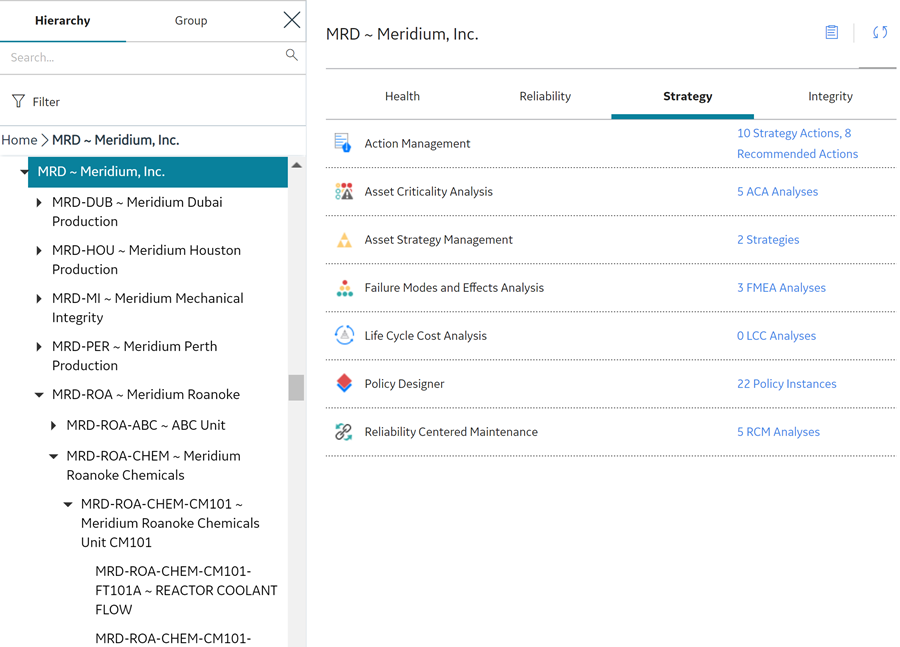This screenshot has height=647, width=900.
Task: Click the Action Management label
Action: 417,144
